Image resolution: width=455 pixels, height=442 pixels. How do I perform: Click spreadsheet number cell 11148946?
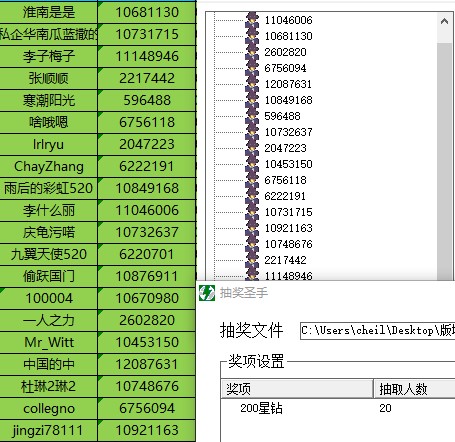tap(147, 56)
